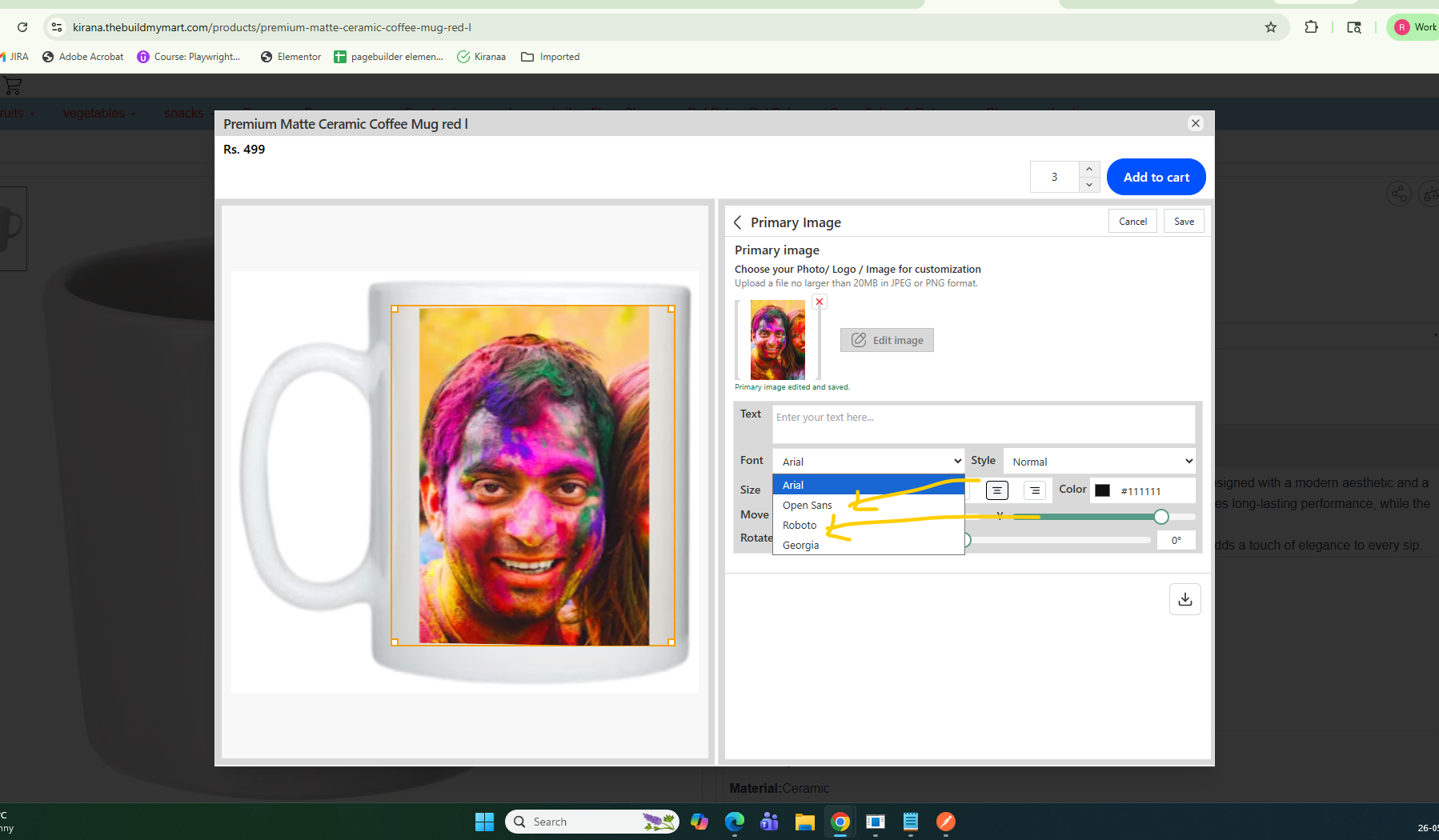
Task: Open the browser Extensions puzzle icon
Action: pyautogui.click(x=1311, y=27)
